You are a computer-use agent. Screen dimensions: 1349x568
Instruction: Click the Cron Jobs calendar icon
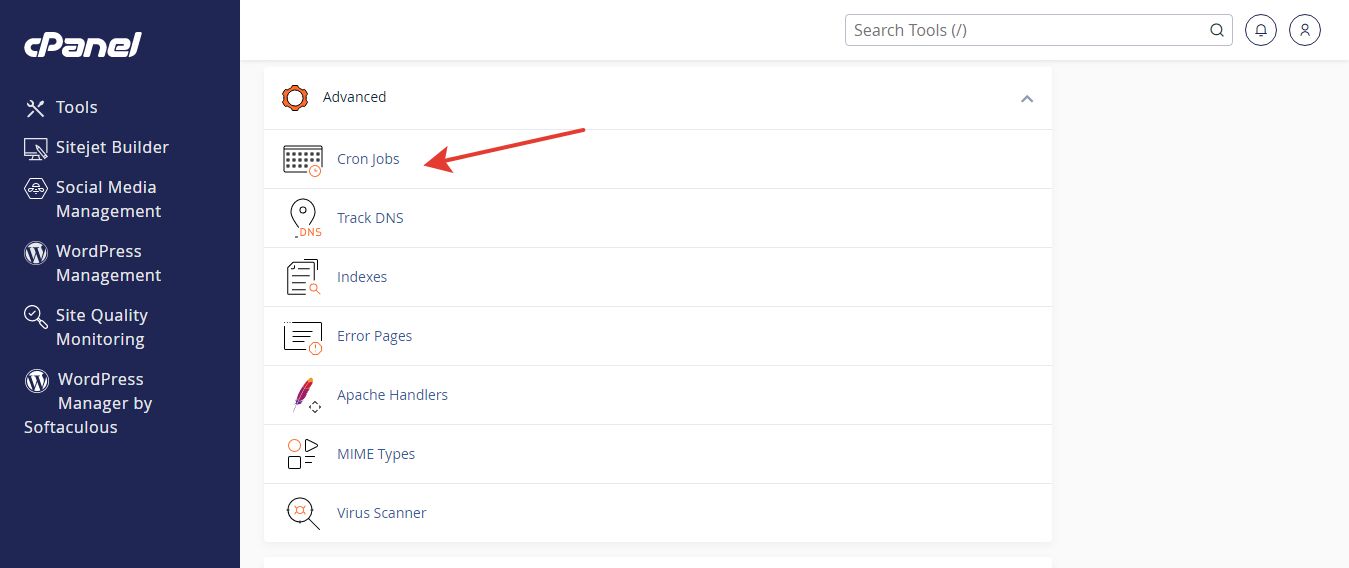pos(302,160)
